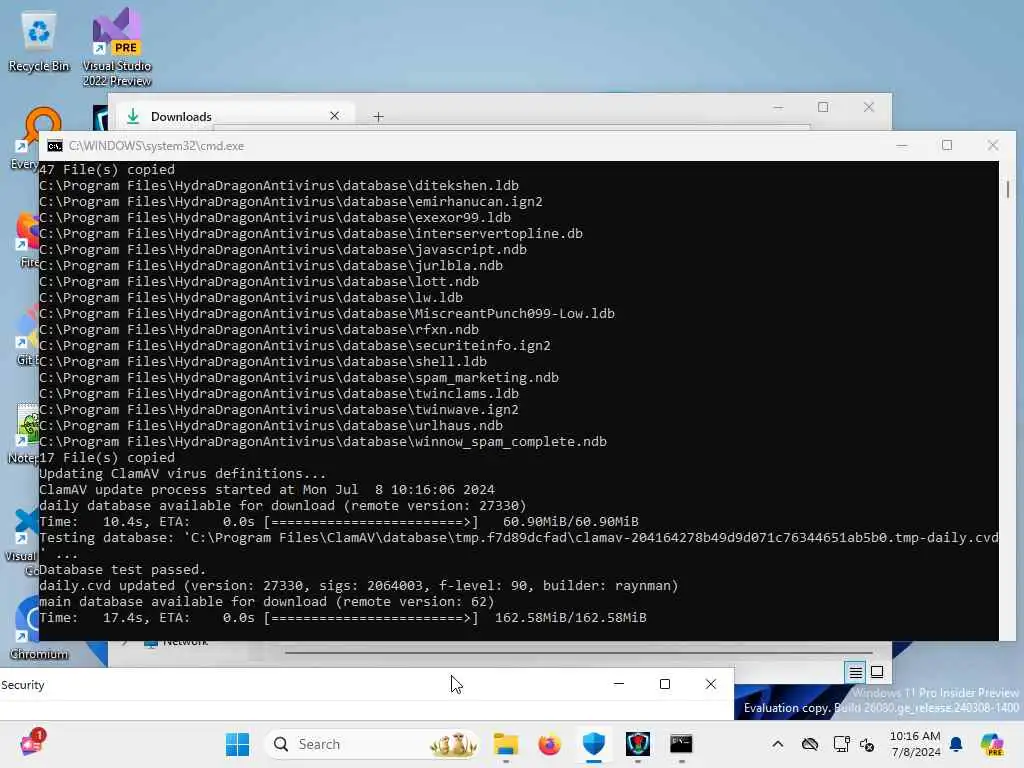Open network status tray icon

[x=841, y=744]
